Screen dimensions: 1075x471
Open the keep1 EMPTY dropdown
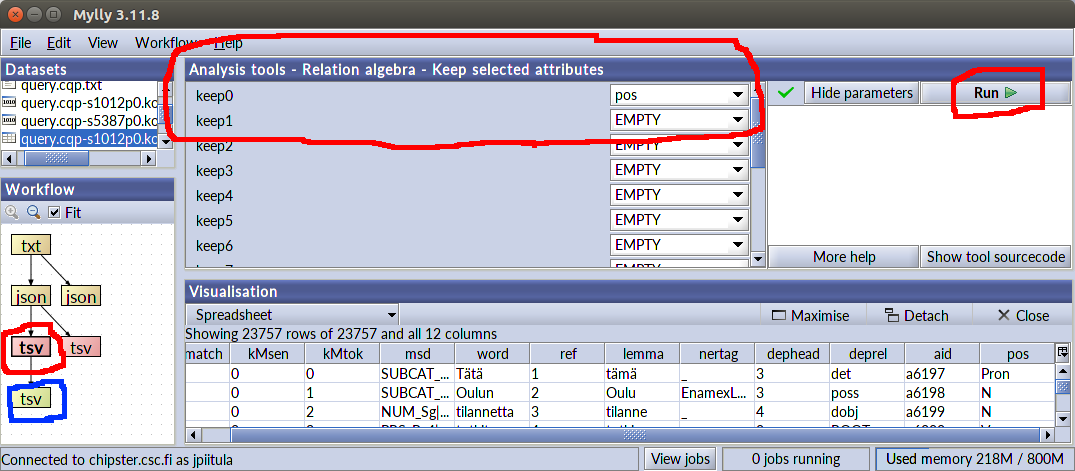(680, 120)
